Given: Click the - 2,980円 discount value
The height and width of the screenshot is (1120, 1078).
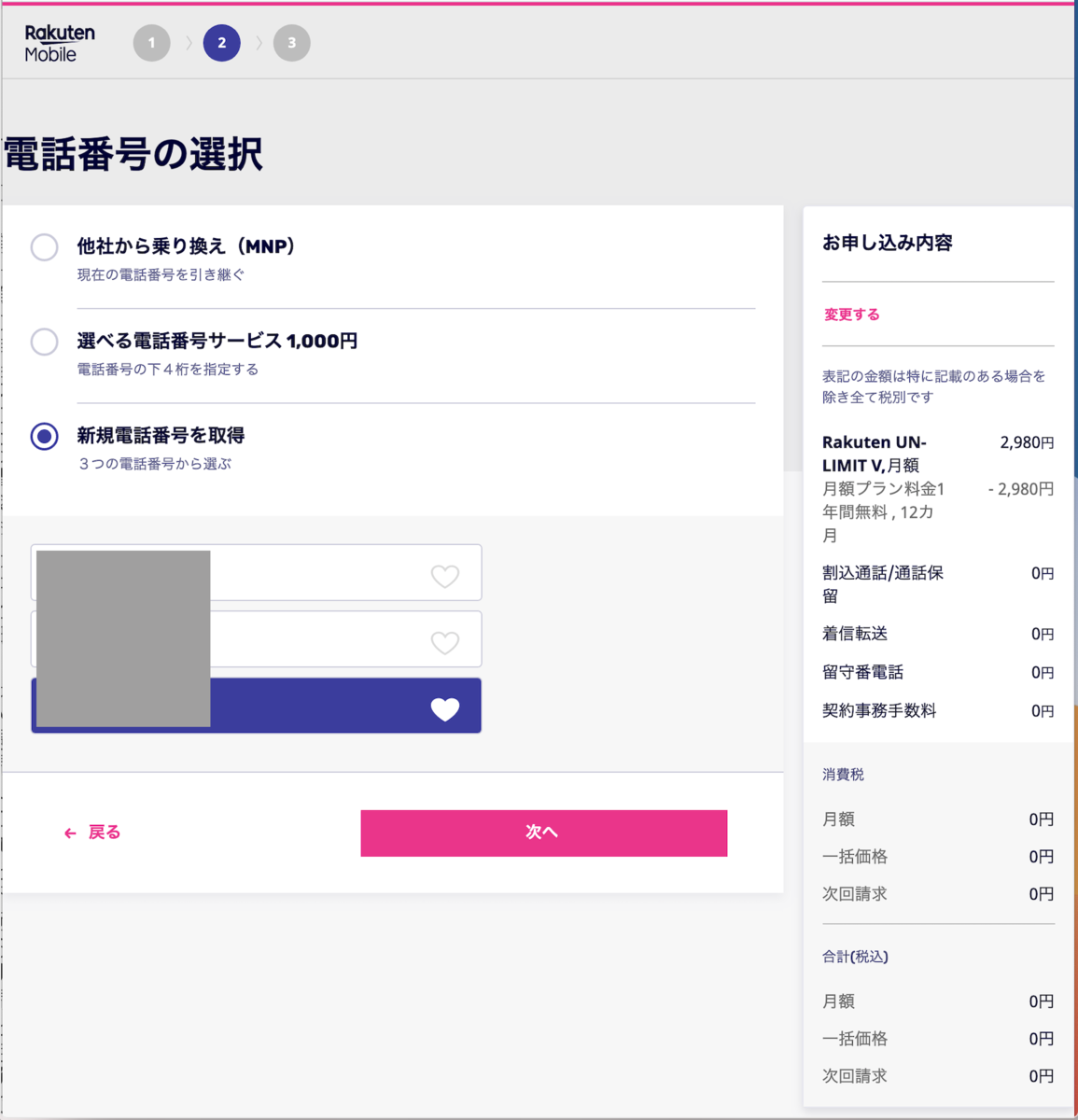Looking at the screenshot, I should click(x=1021, y=489).
